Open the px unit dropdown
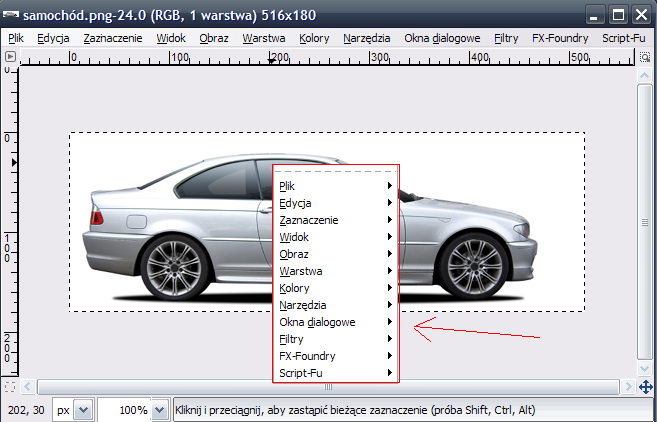 click(x=83, y=410)
